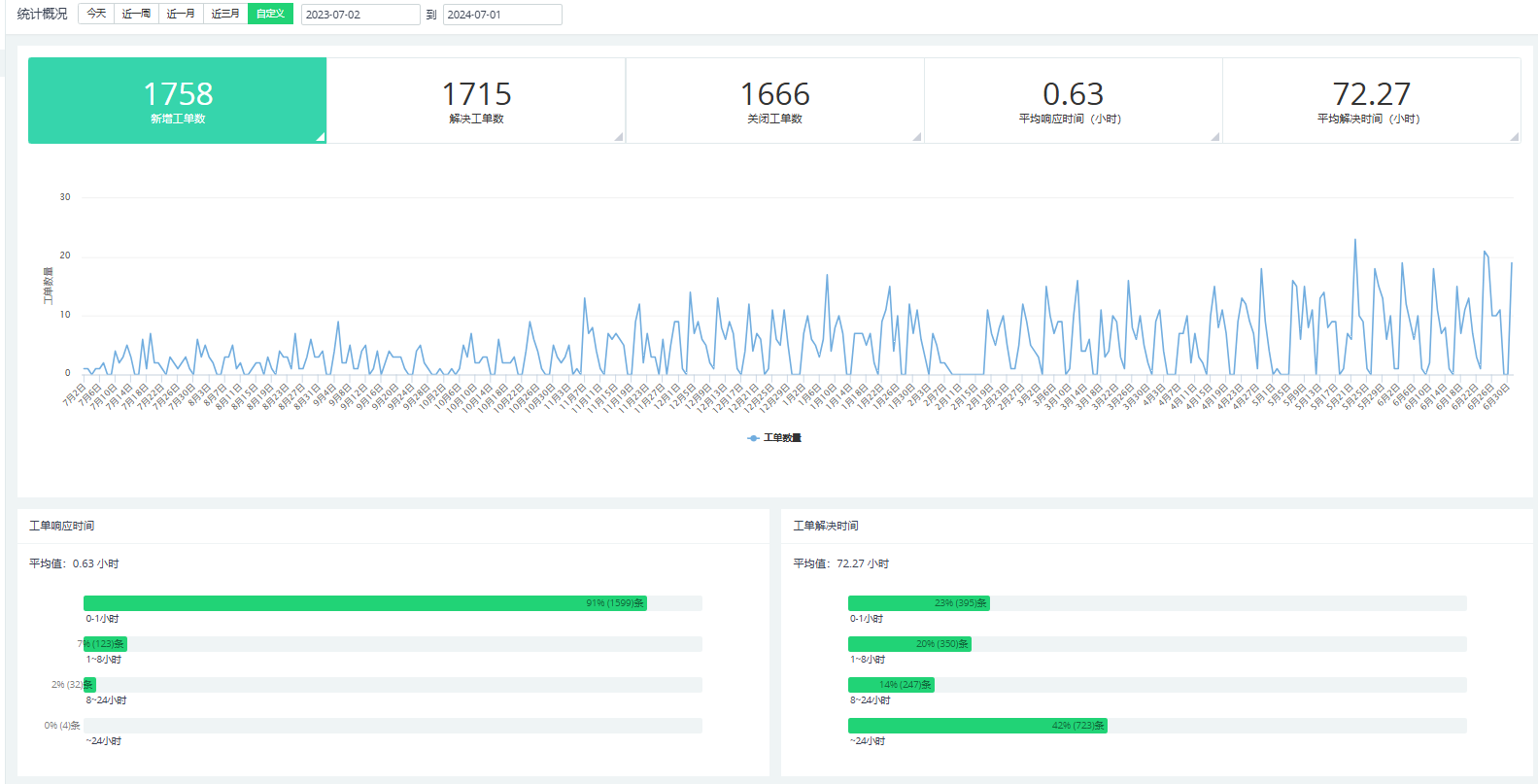Viewport: 1538px width, 784px height.
Task: Click the 平均值: 0.63 小时 text
Action: (74, 563)
